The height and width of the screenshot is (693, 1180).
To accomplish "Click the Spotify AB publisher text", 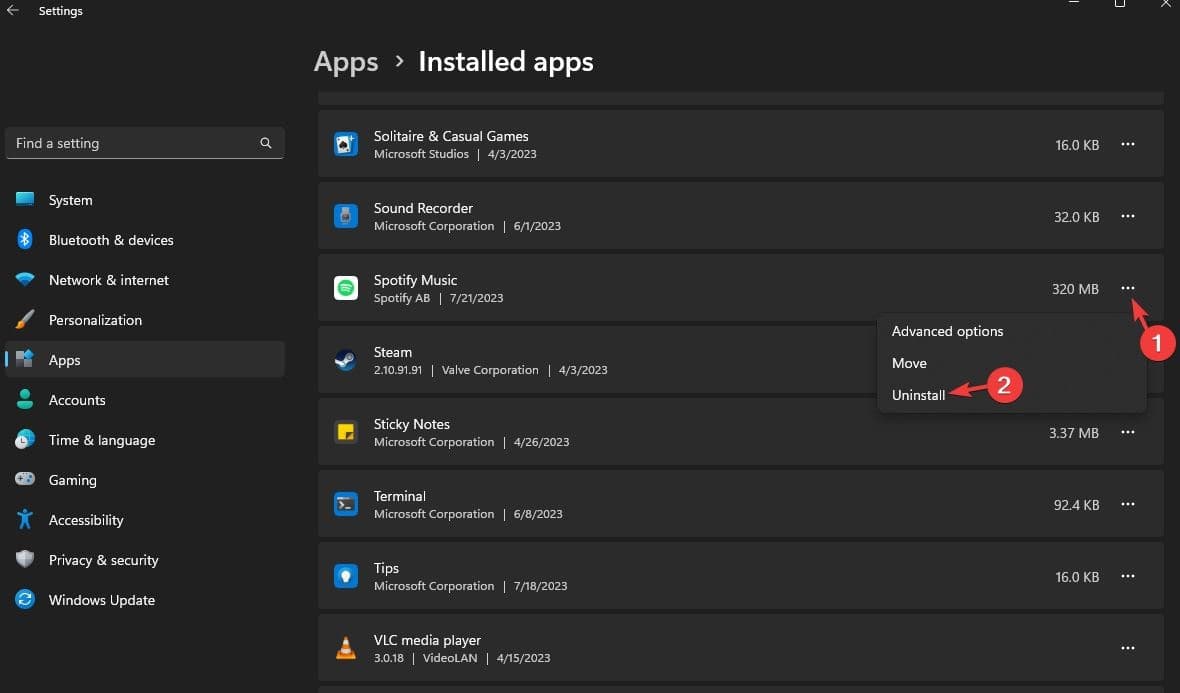I will (402, 298).
